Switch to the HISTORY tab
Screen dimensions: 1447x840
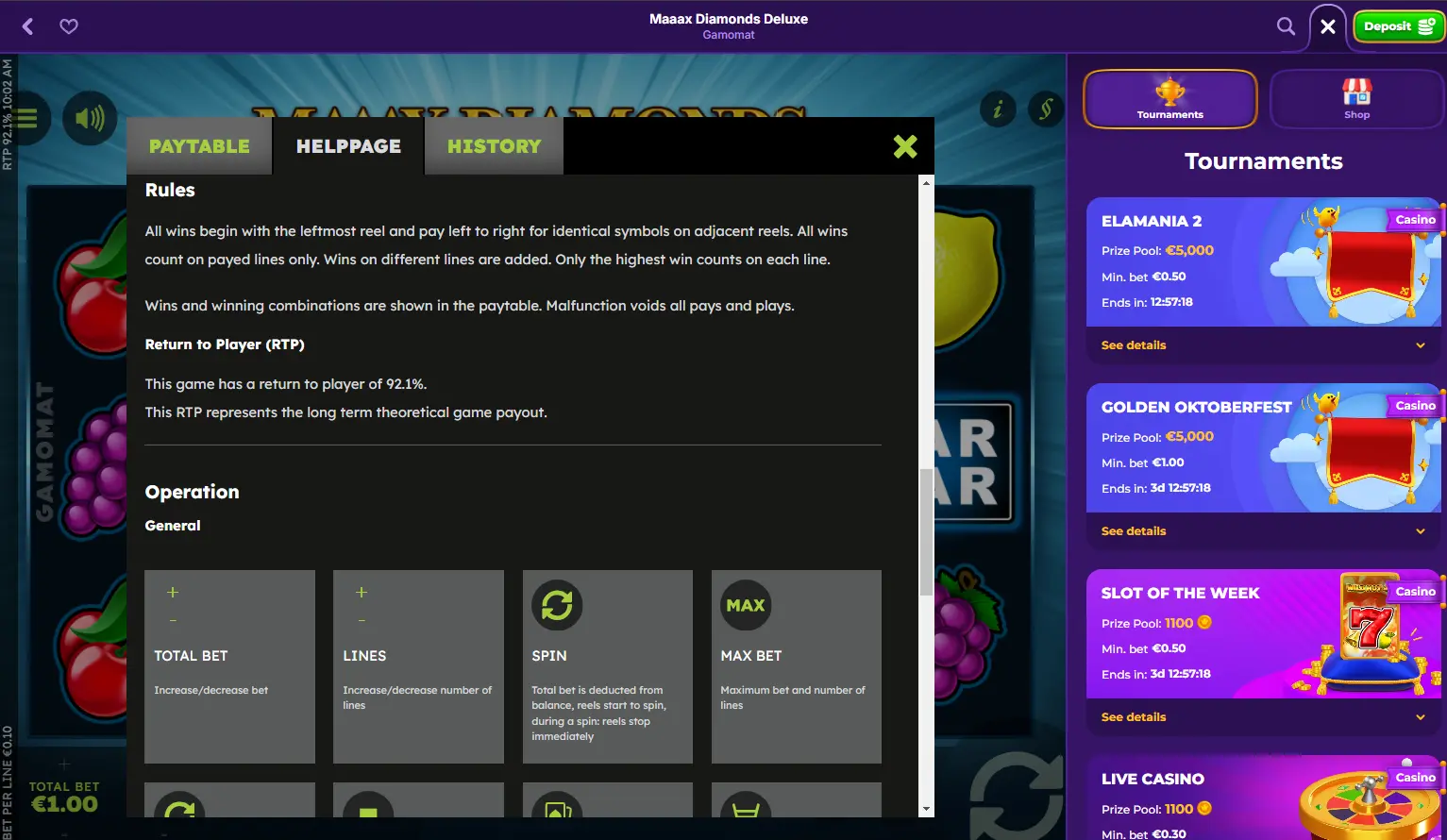[494, 146]
